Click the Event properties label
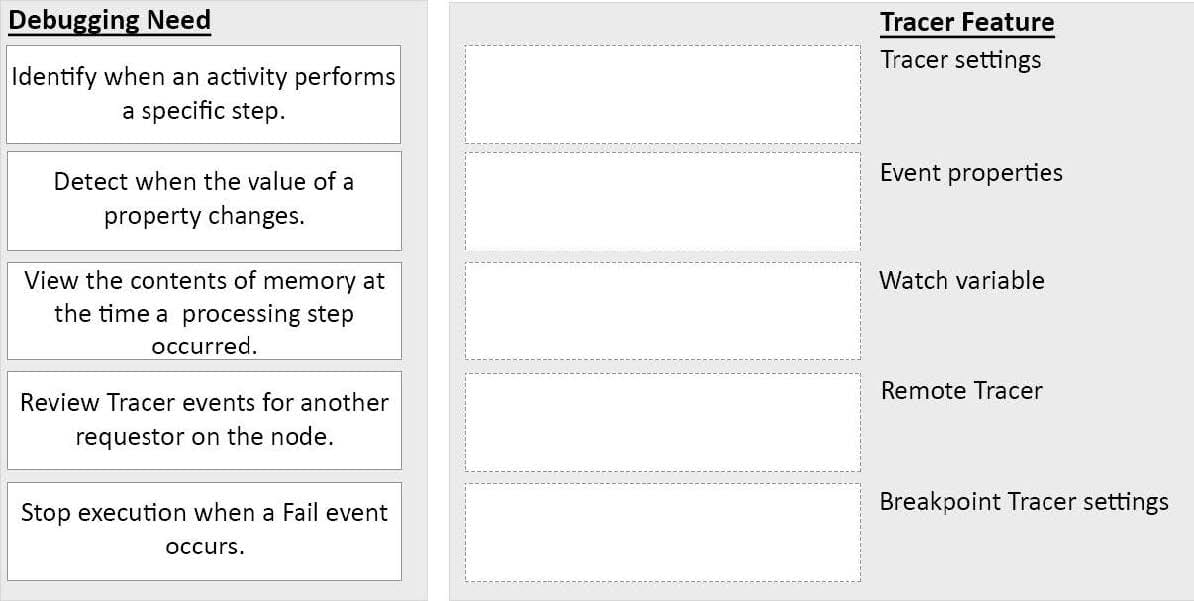Screen dimensions: 1194x601 pos(971,173)
